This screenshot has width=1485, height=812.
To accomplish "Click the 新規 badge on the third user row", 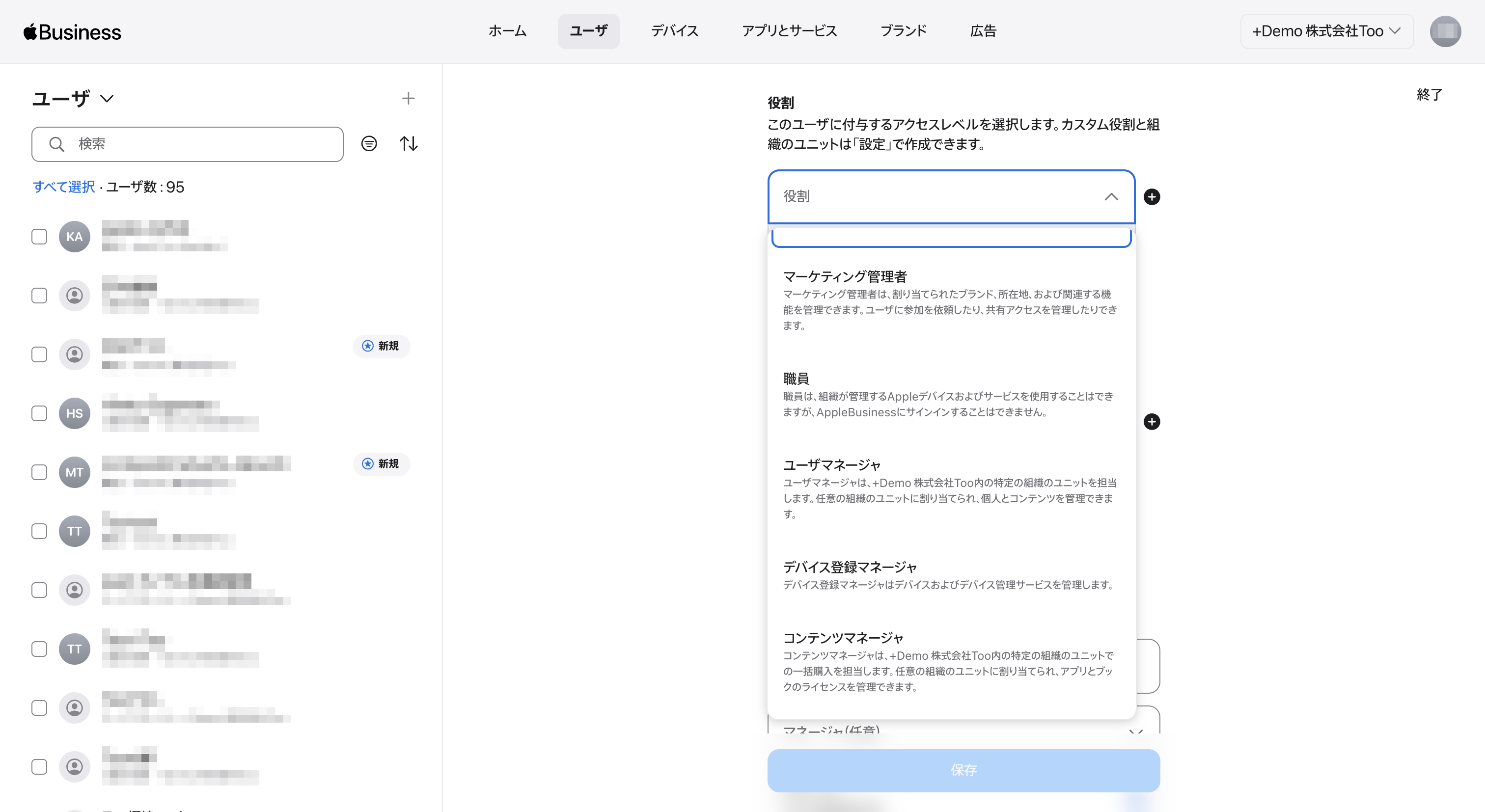I will [381, 346].
